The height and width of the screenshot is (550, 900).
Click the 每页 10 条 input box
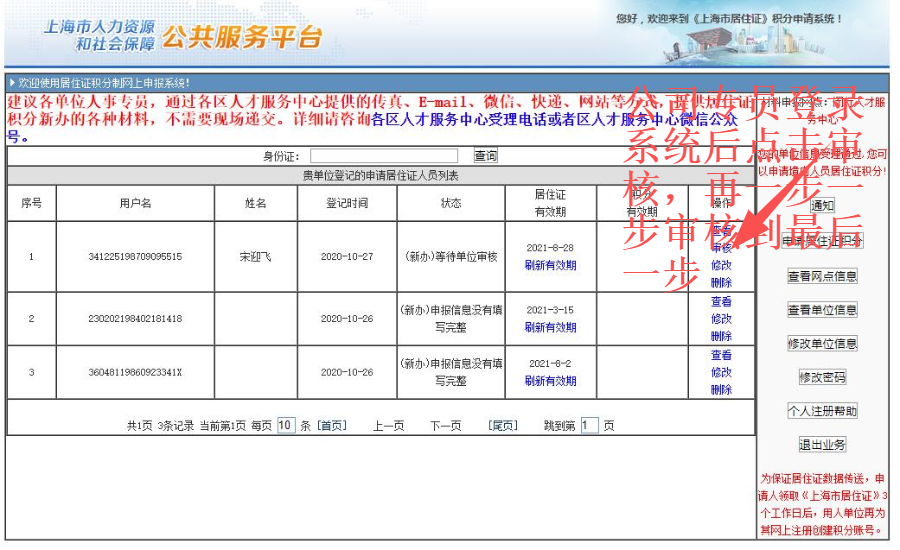tap(286, 425)
